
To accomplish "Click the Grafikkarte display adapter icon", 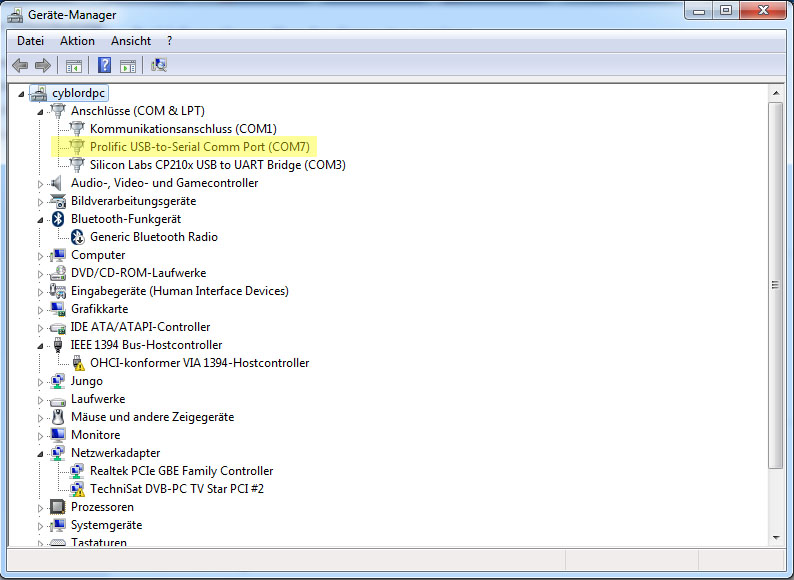I will point(58,309).
